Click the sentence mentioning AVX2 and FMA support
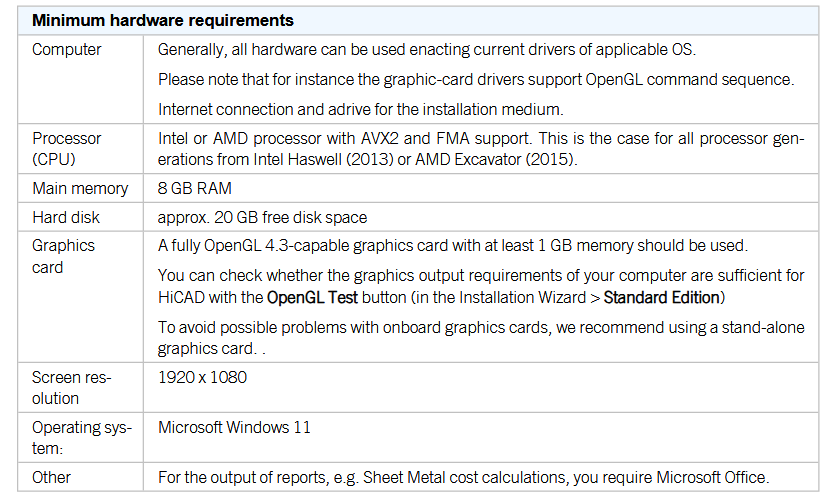Viewport: 831px width, 499px height. [481, 149]
